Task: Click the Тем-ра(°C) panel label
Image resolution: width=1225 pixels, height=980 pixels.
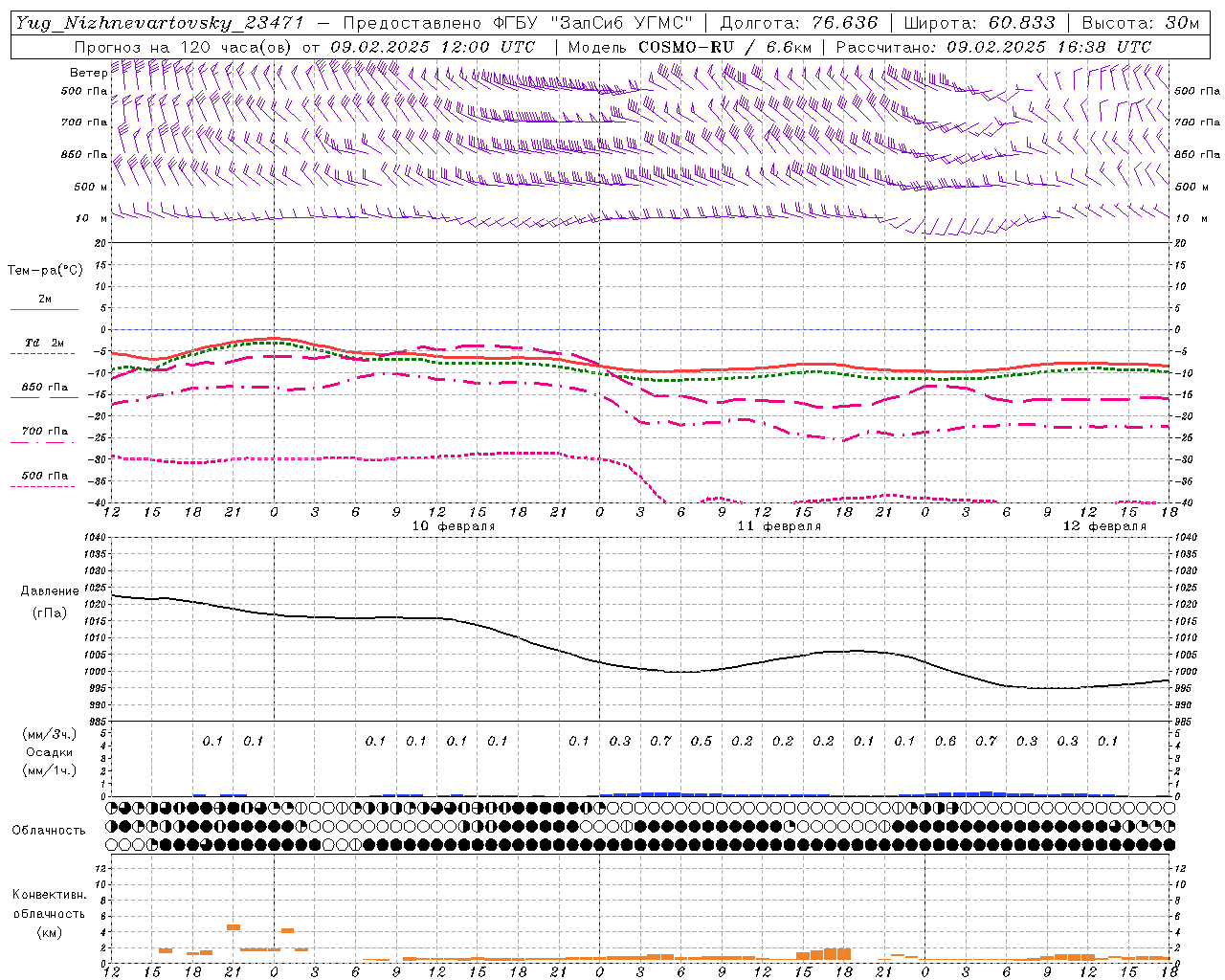Action: coord(45,271)
